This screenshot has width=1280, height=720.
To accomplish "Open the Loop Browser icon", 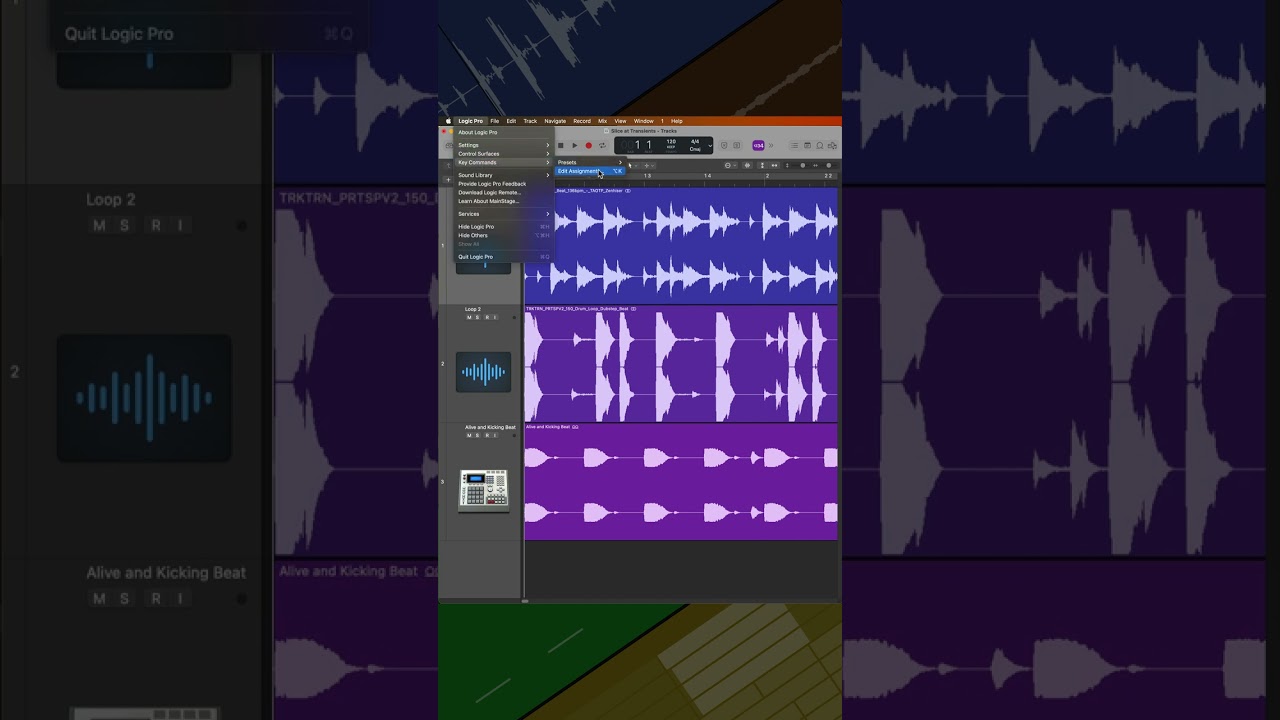I will 820,145.
